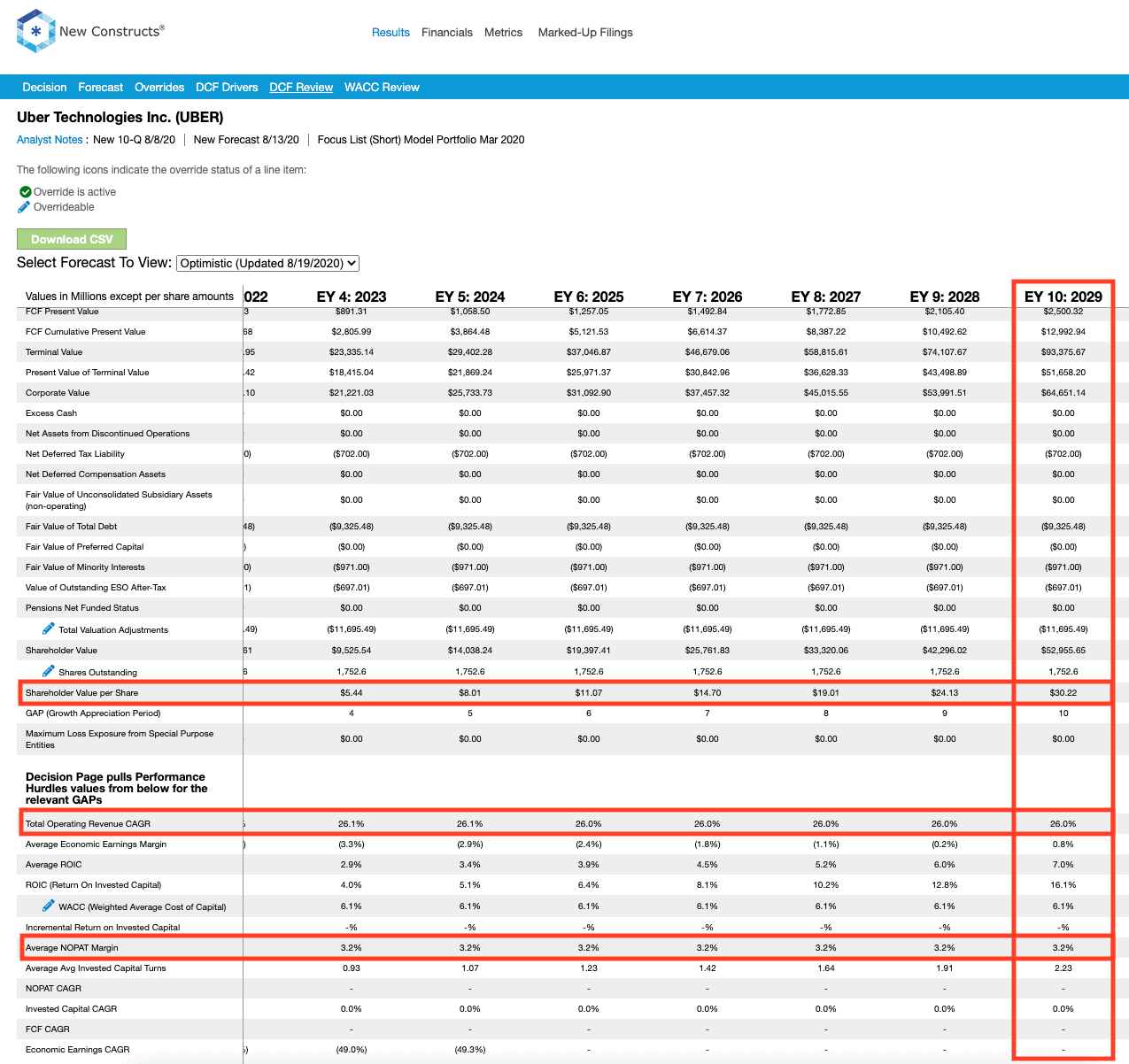
Task: Switch to the WACC Review sub-tab
Action: pyautogui.click(x=382, y=88)
